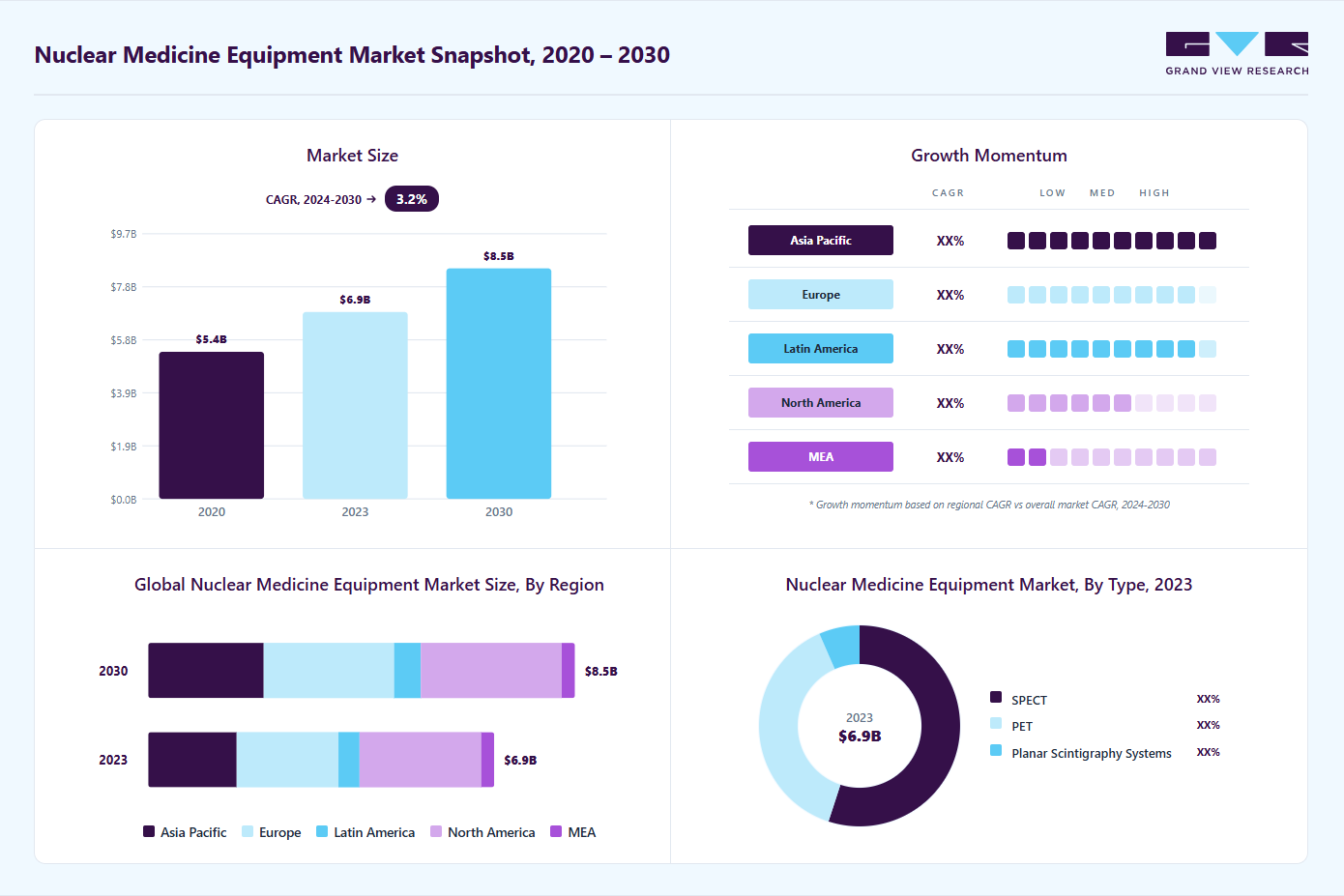
Task: Click the Latin America label in Growth Momentum
Action: (821, 349)
